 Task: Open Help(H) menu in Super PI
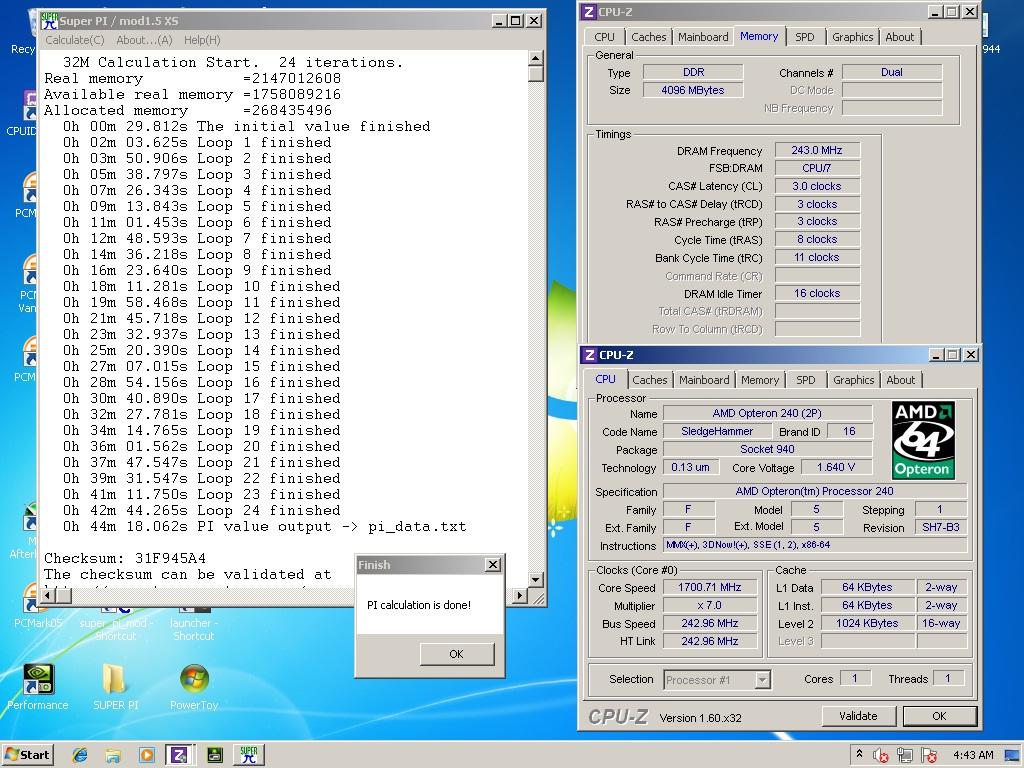pos(202,40)
